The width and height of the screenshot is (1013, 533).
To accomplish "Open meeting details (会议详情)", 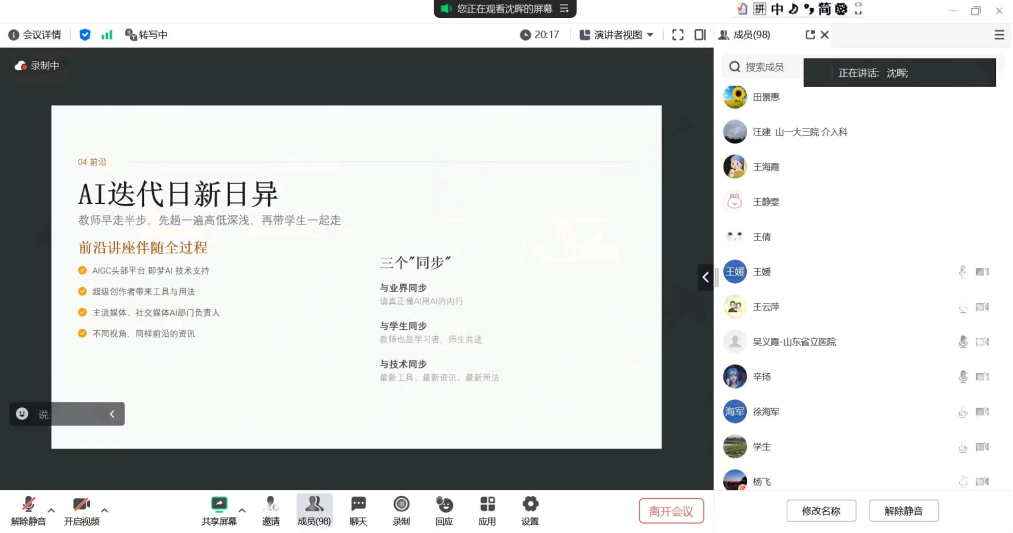I will [35, 35].
